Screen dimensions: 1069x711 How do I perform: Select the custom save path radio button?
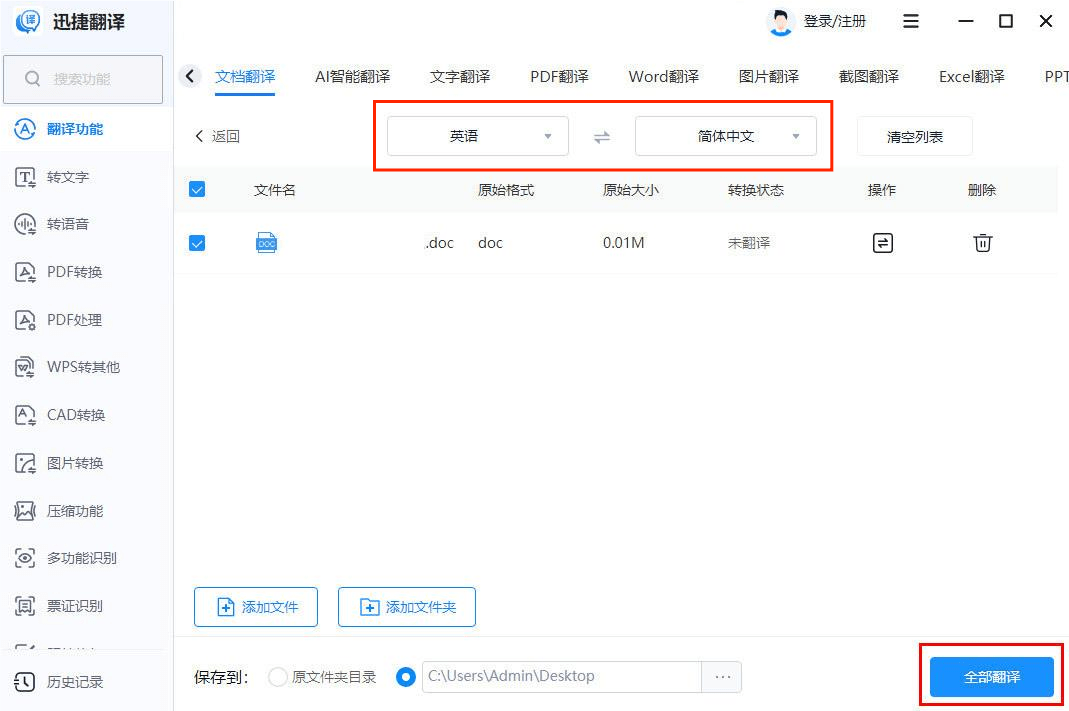tap(406, 677)
